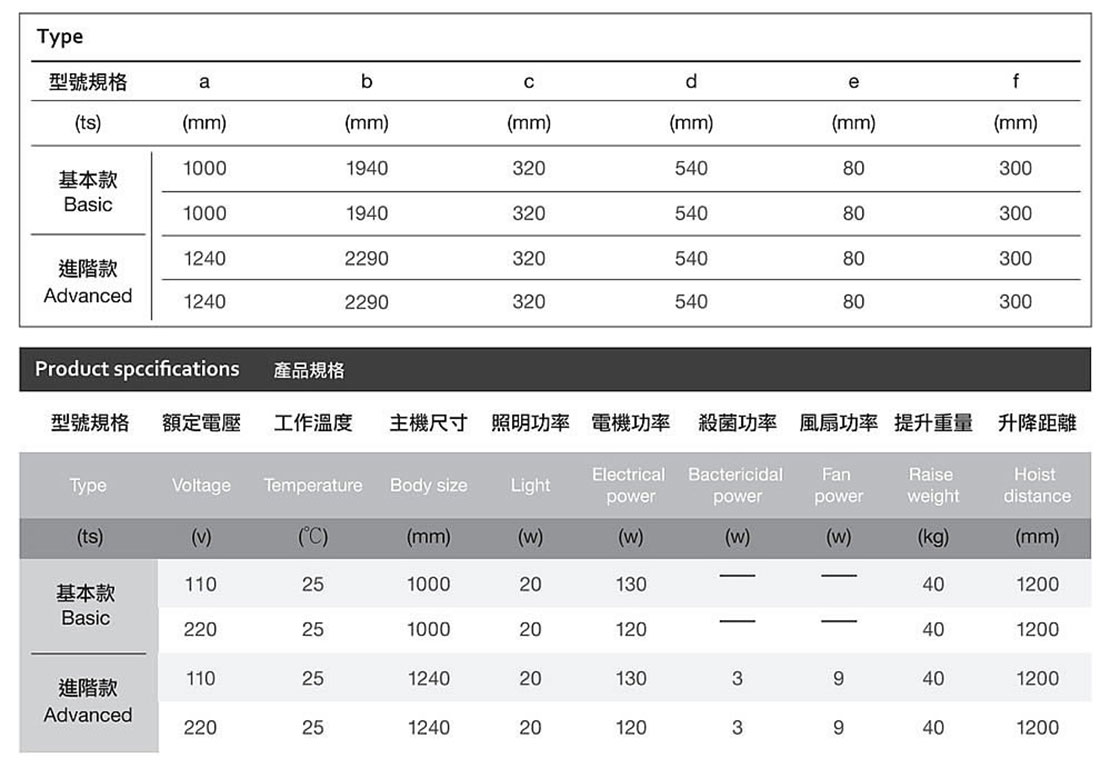
Task: Select the "Hoist distance" column header
Action: (x=1036, y=485)
